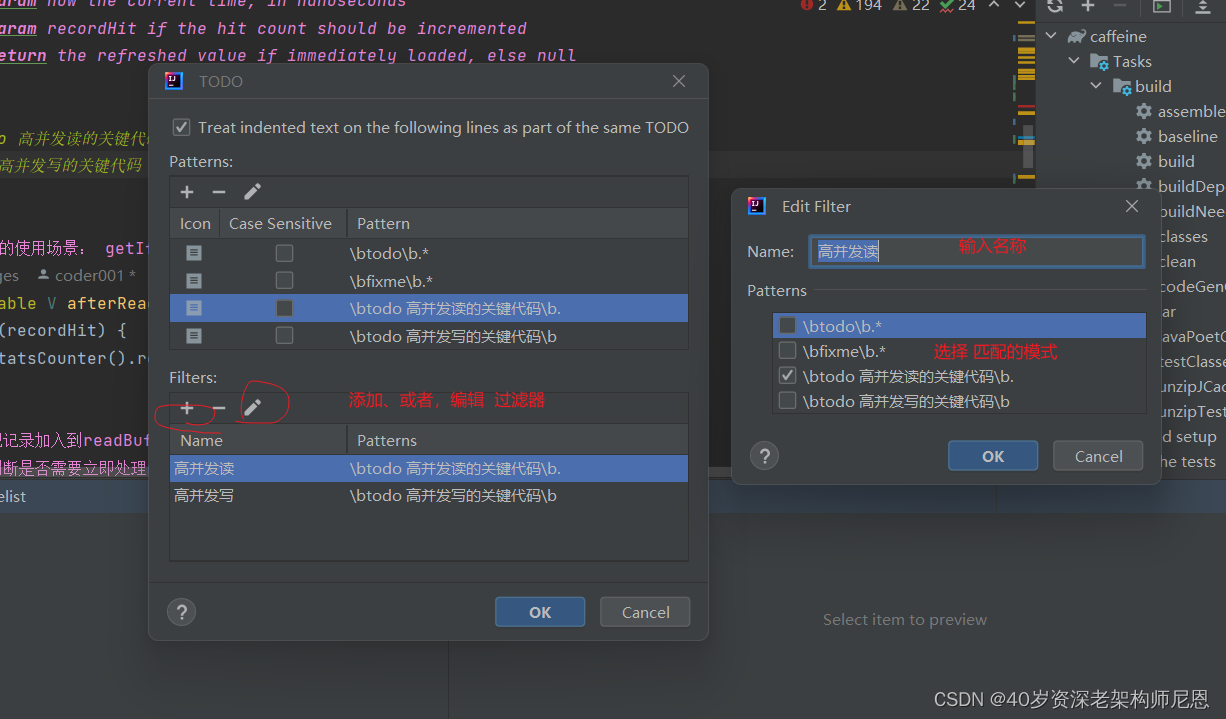The height and width of the screenshot is (719, 1226).
Task: Uncheck 高并发读的关键代码 pattern in Edit Filter
Action: tap(787, 376)
